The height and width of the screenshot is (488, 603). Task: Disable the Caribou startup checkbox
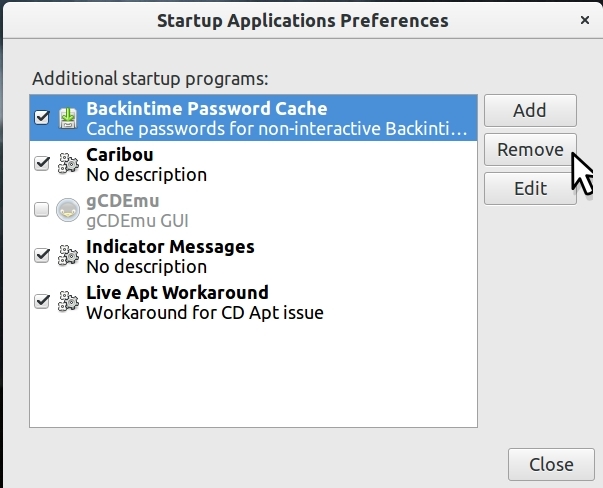pyautogui.click(x=42, y=164)
